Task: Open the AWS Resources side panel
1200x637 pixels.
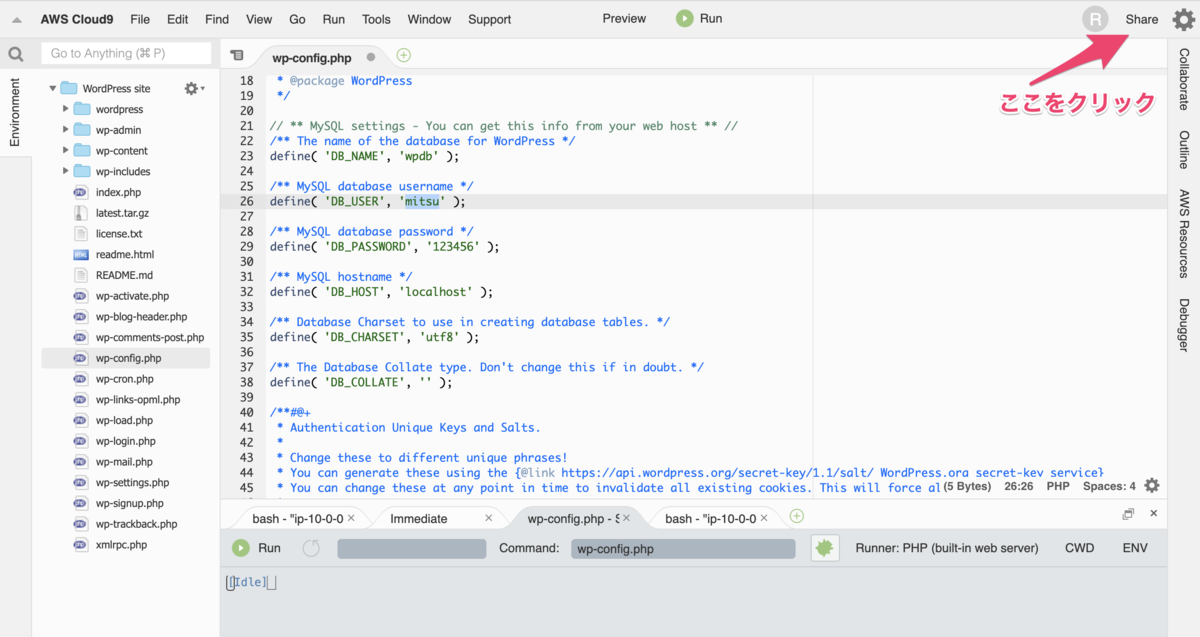Action: [1184, 233]
